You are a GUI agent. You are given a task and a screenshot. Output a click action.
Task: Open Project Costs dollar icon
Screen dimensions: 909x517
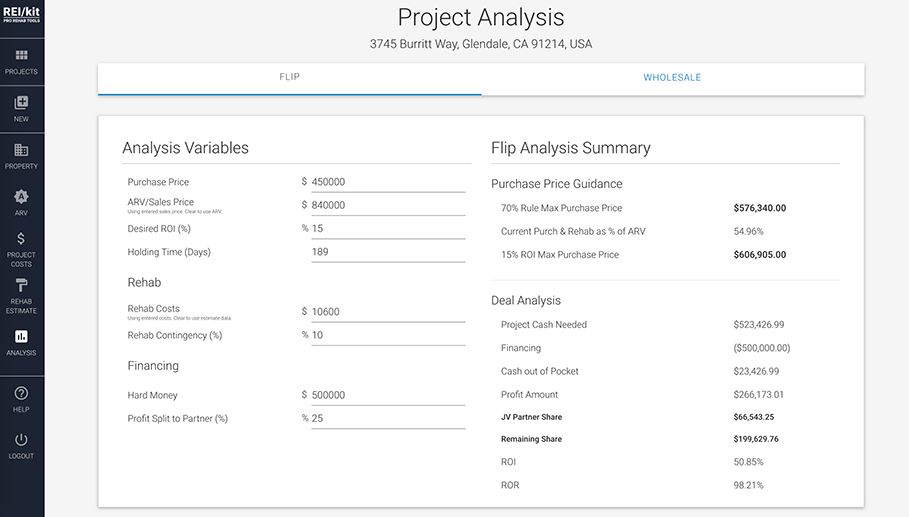[x=21, y=238]
